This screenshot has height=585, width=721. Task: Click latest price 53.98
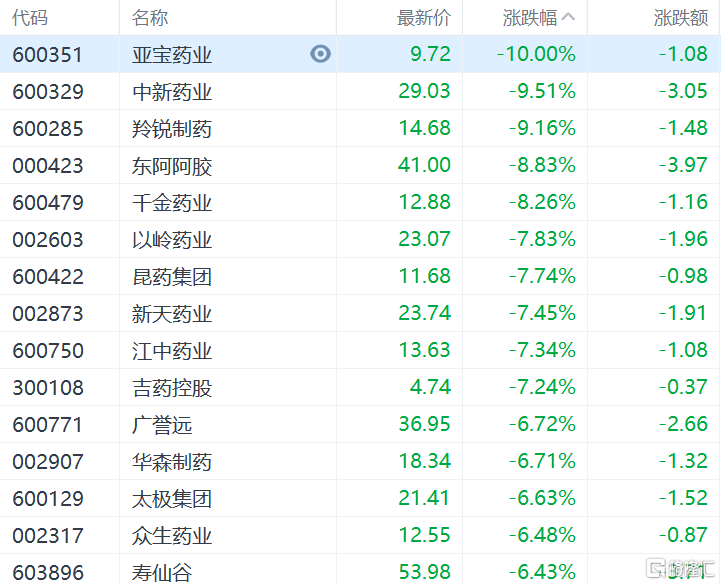pos(424,572)
